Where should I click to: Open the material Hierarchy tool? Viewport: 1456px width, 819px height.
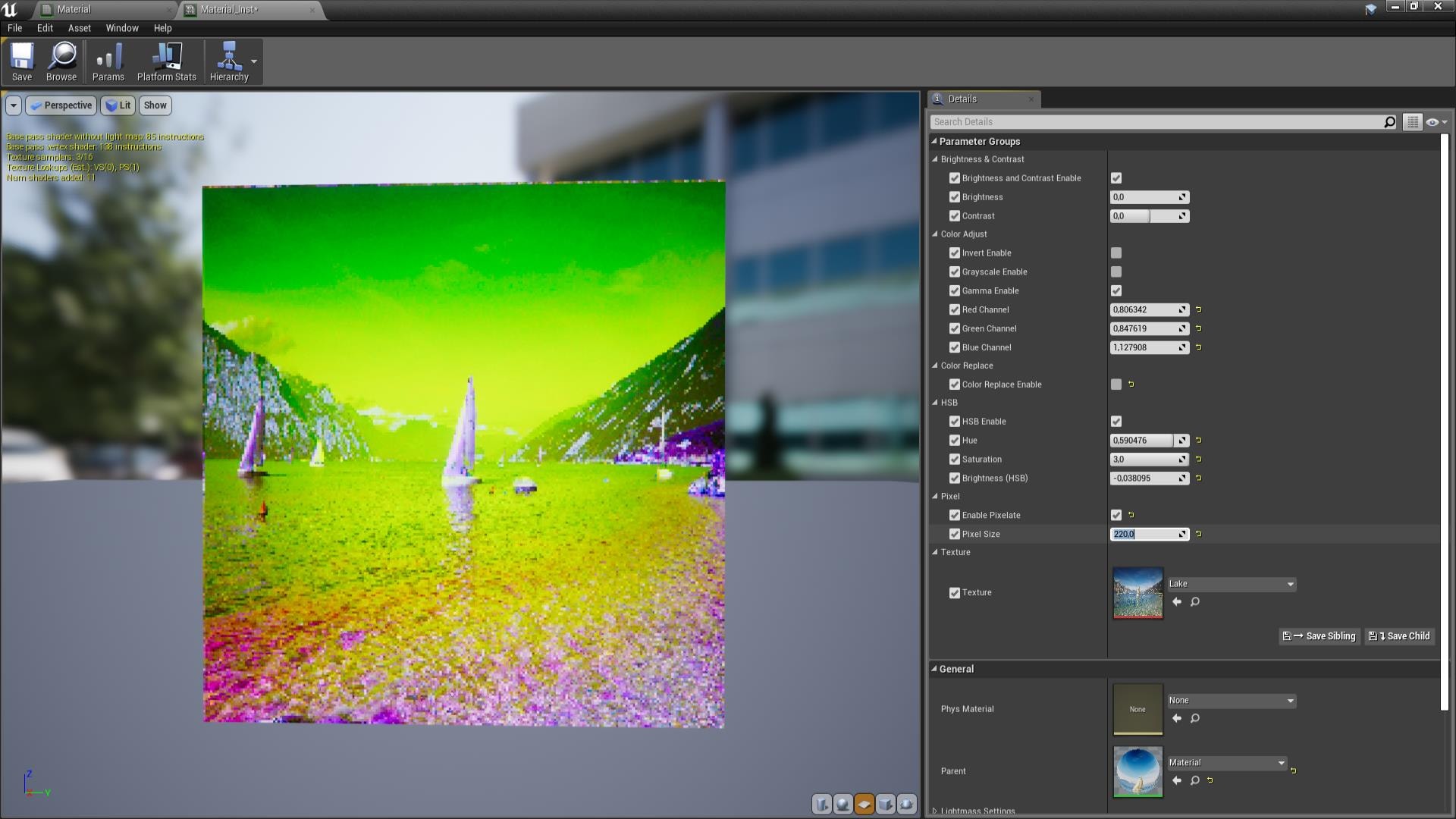[x=230, y=61]
